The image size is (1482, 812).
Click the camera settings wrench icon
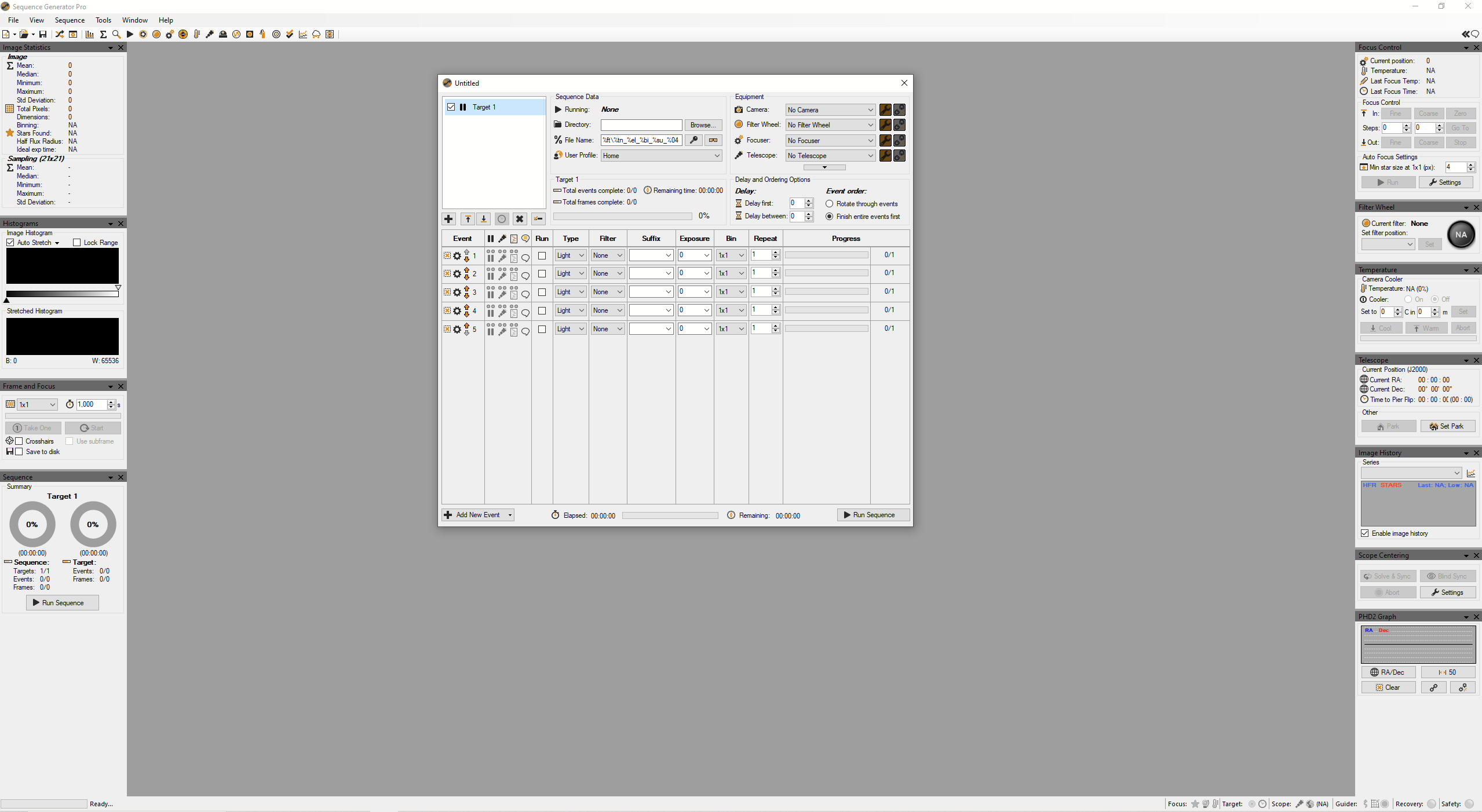(885, 110)
